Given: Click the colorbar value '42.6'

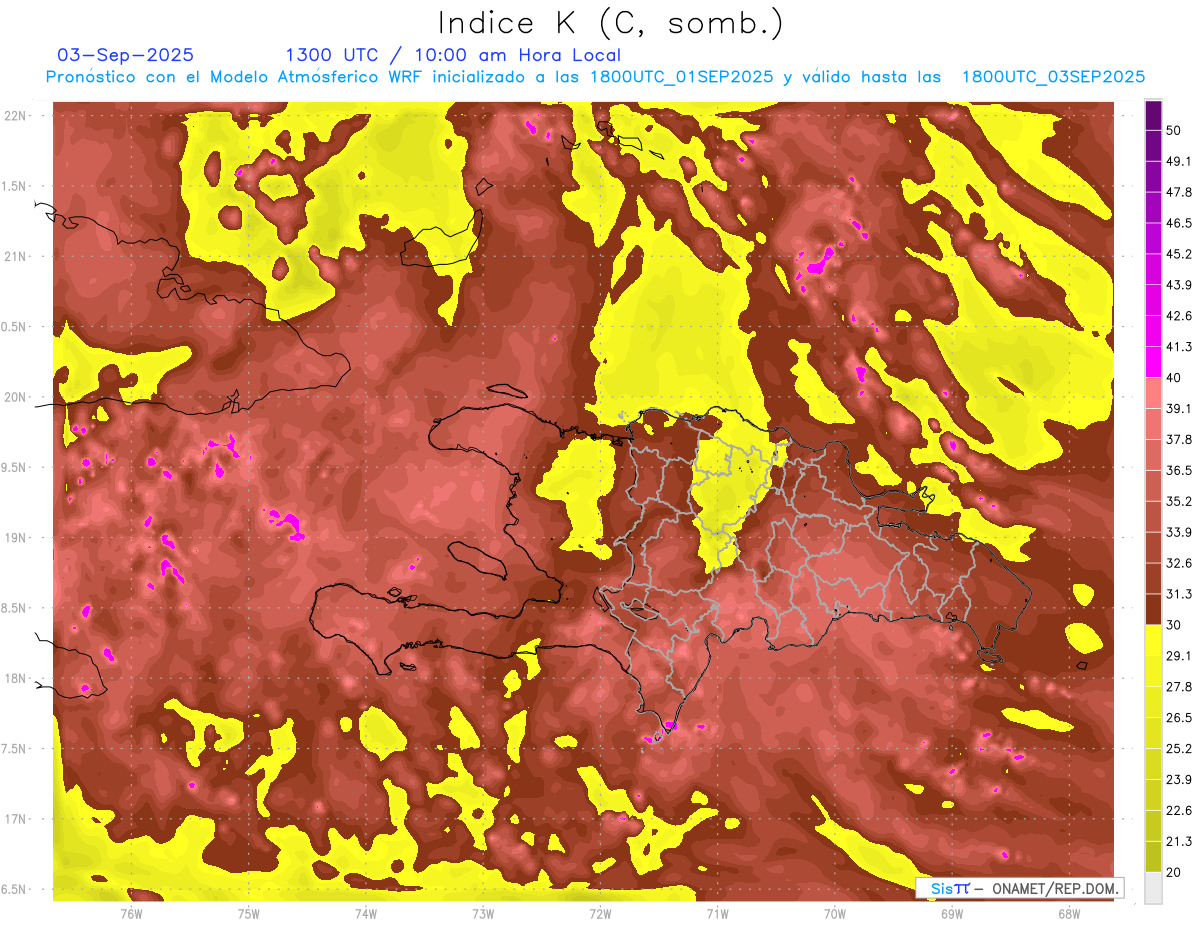Looking at the screenshot, I should point(1178,316).
